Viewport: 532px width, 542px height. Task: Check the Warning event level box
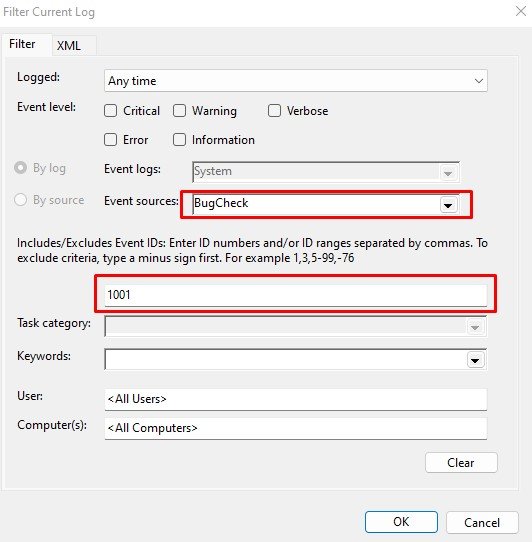179,111
